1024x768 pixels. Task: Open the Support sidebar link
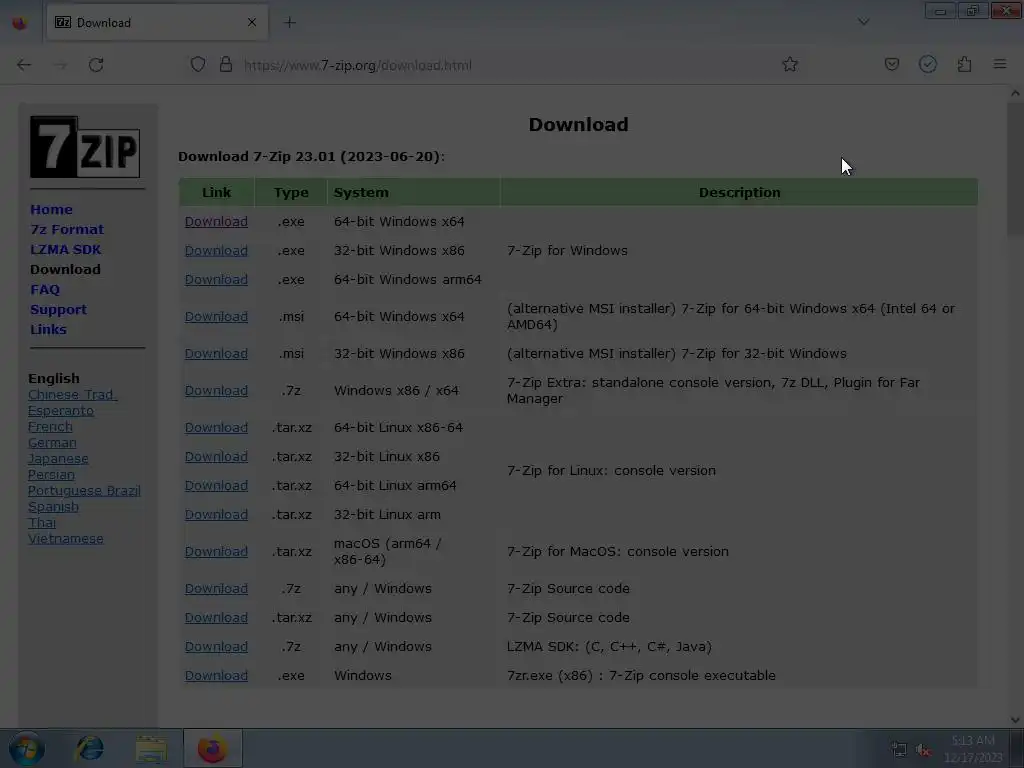(x=58, y=310)
